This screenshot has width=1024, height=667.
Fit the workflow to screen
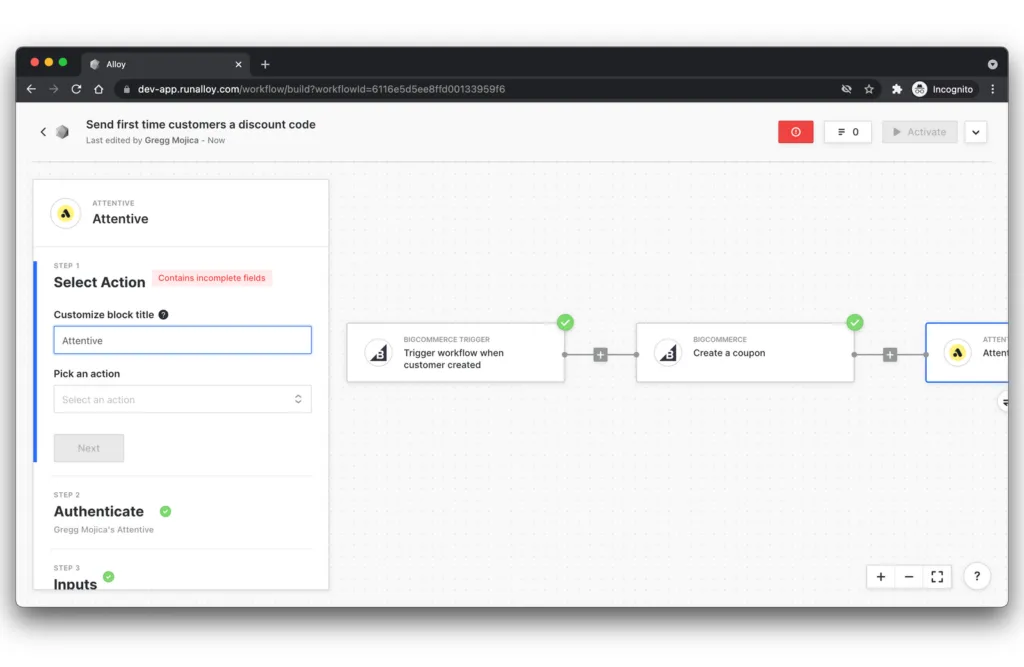point(937,576)
